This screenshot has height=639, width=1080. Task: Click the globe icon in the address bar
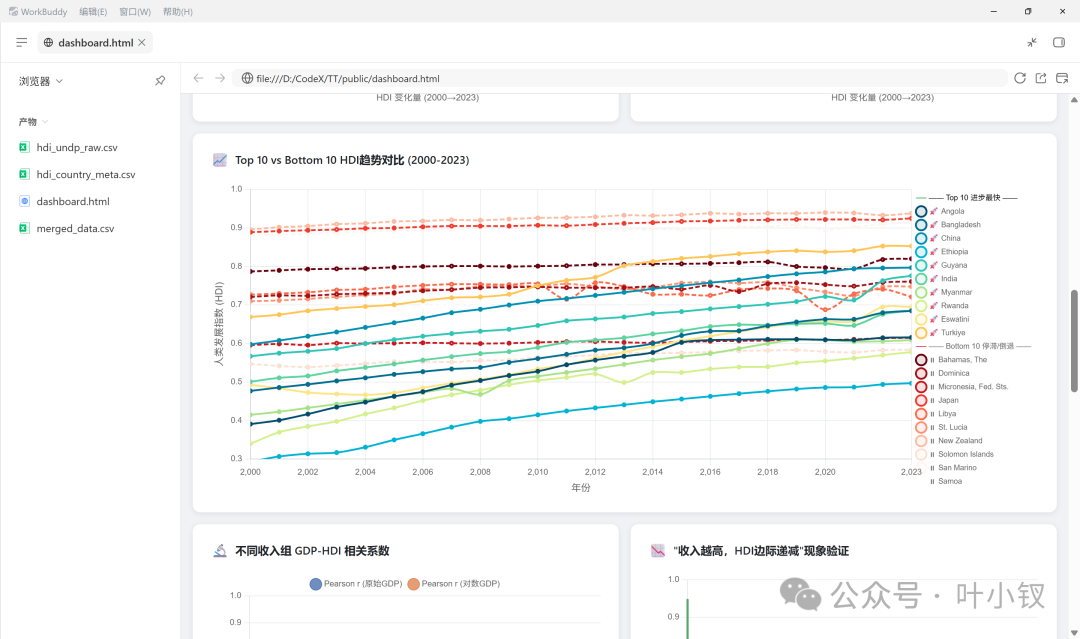click(x=247, y=78)
